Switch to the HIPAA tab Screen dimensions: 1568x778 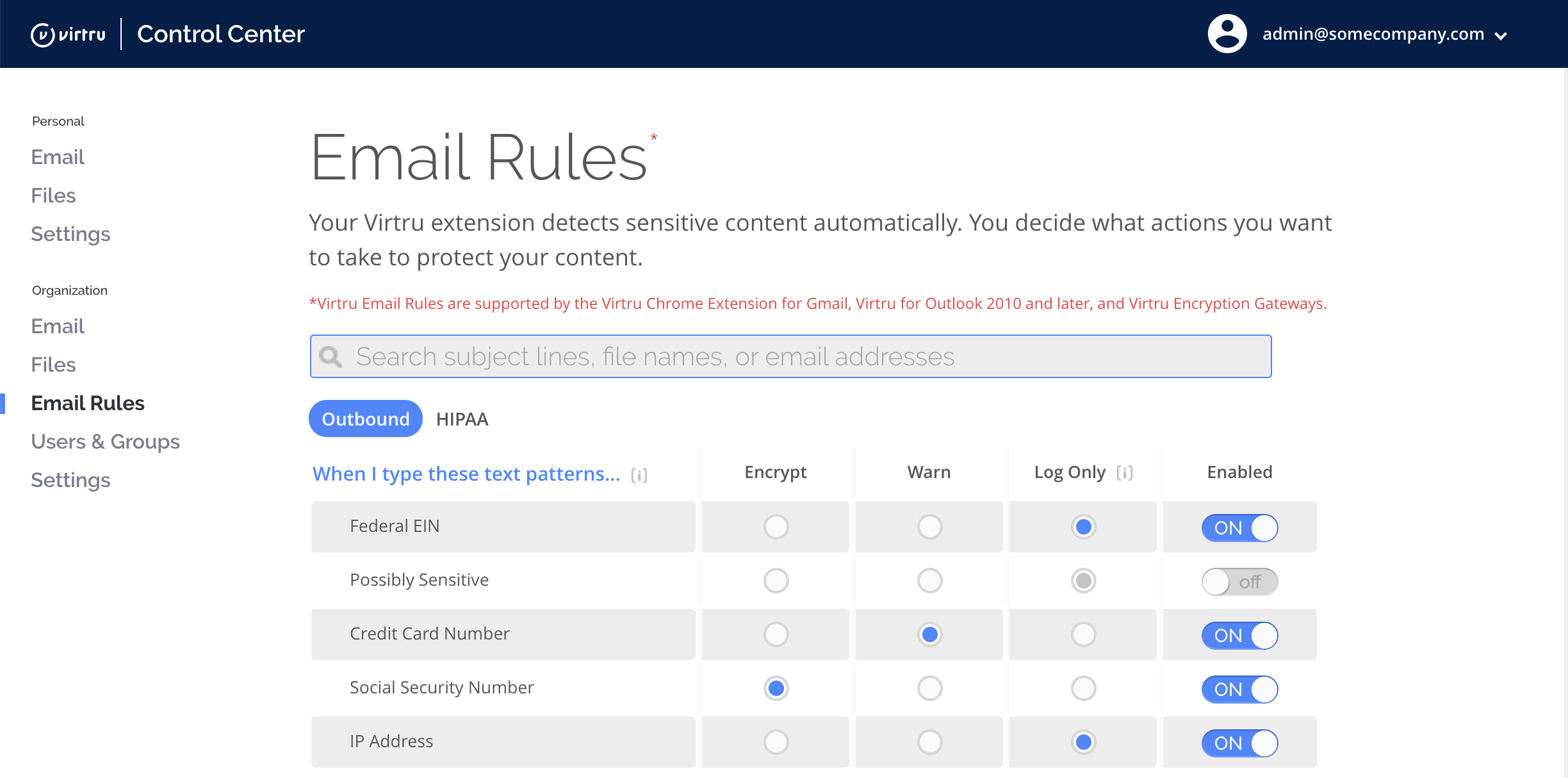tap(462, 419)
